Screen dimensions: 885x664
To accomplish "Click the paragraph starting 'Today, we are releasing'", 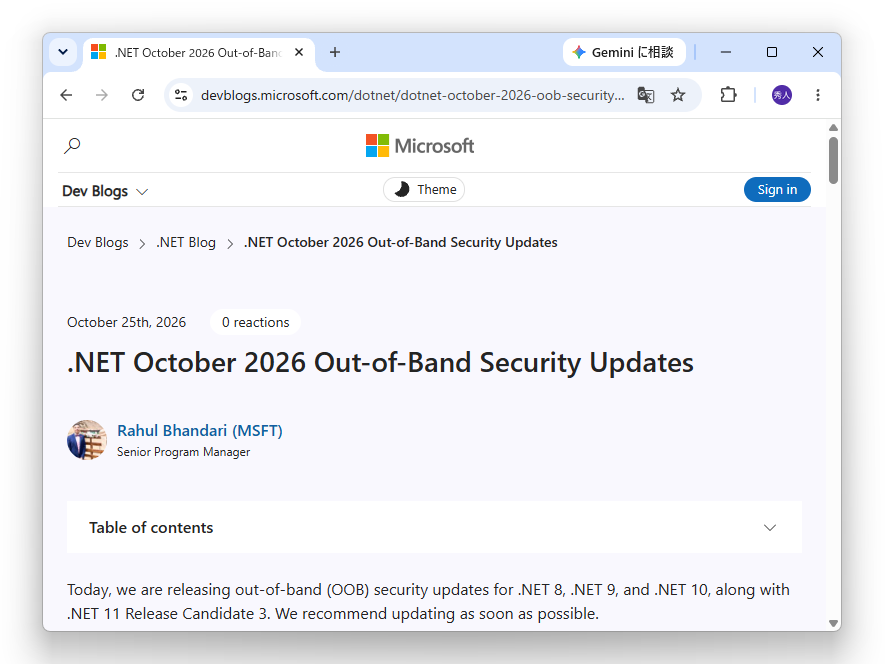I will click(x=428, y=601).
